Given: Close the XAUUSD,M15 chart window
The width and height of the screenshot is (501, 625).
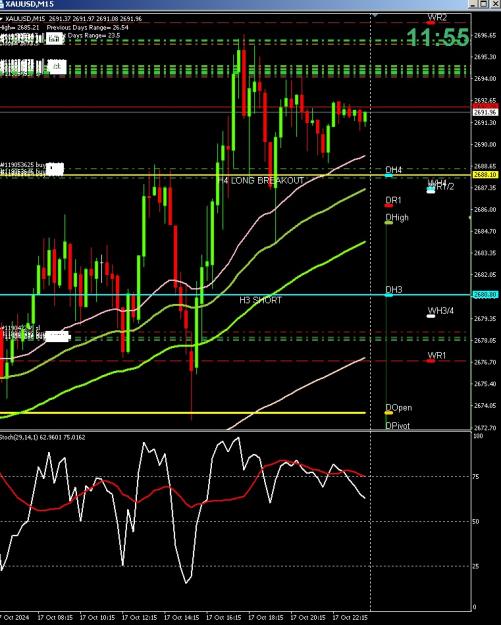Looking at the screenshot, I should click(x=494, y=4).
